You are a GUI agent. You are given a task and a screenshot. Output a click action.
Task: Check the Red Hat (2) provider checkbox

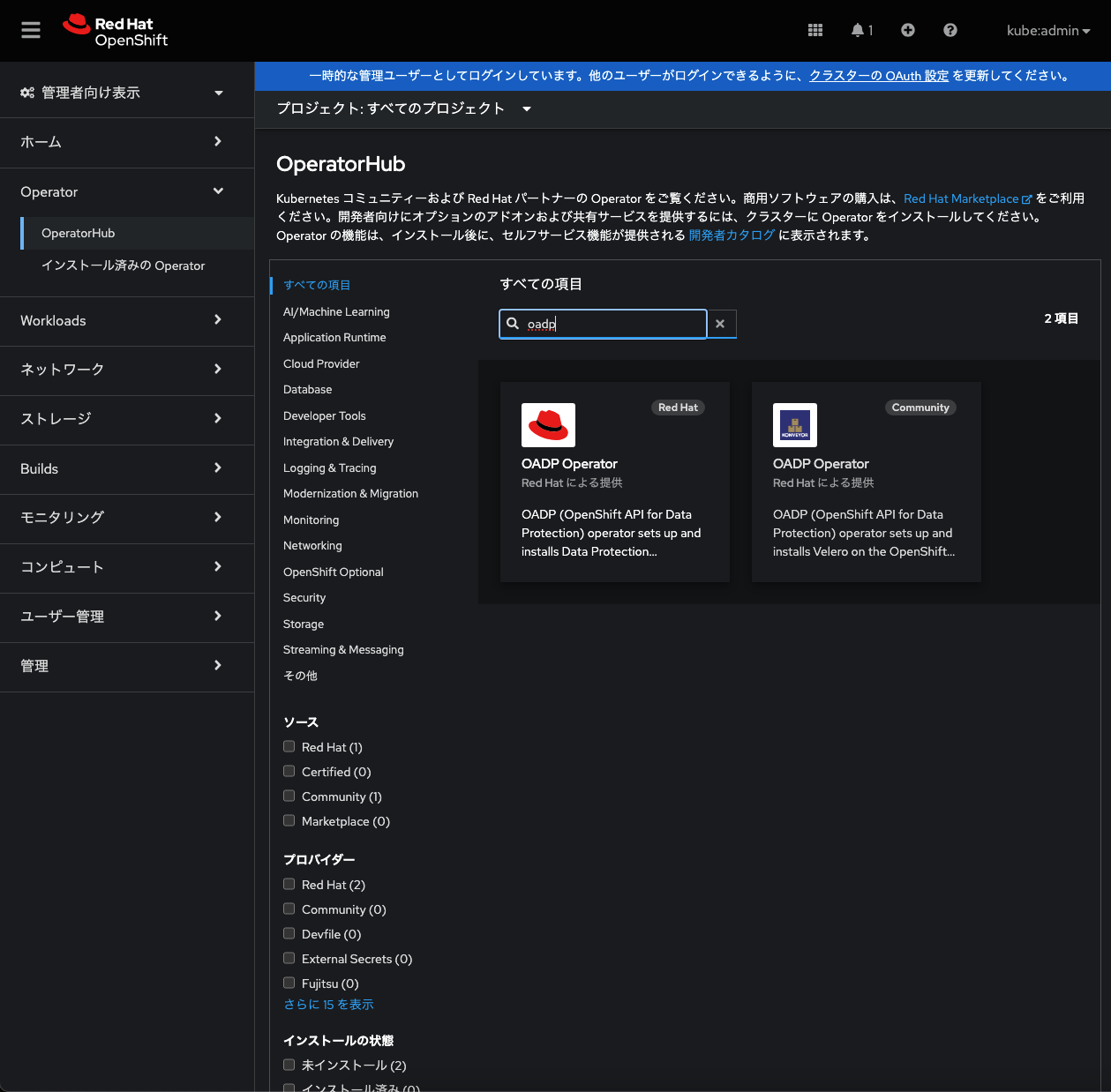(x=289, y=884)
